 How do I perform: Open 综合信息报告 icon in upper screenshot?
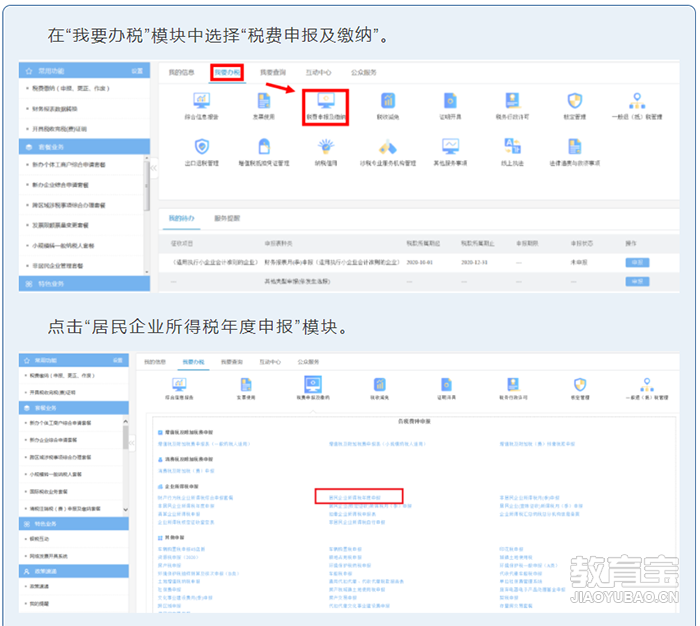[201, 100]
